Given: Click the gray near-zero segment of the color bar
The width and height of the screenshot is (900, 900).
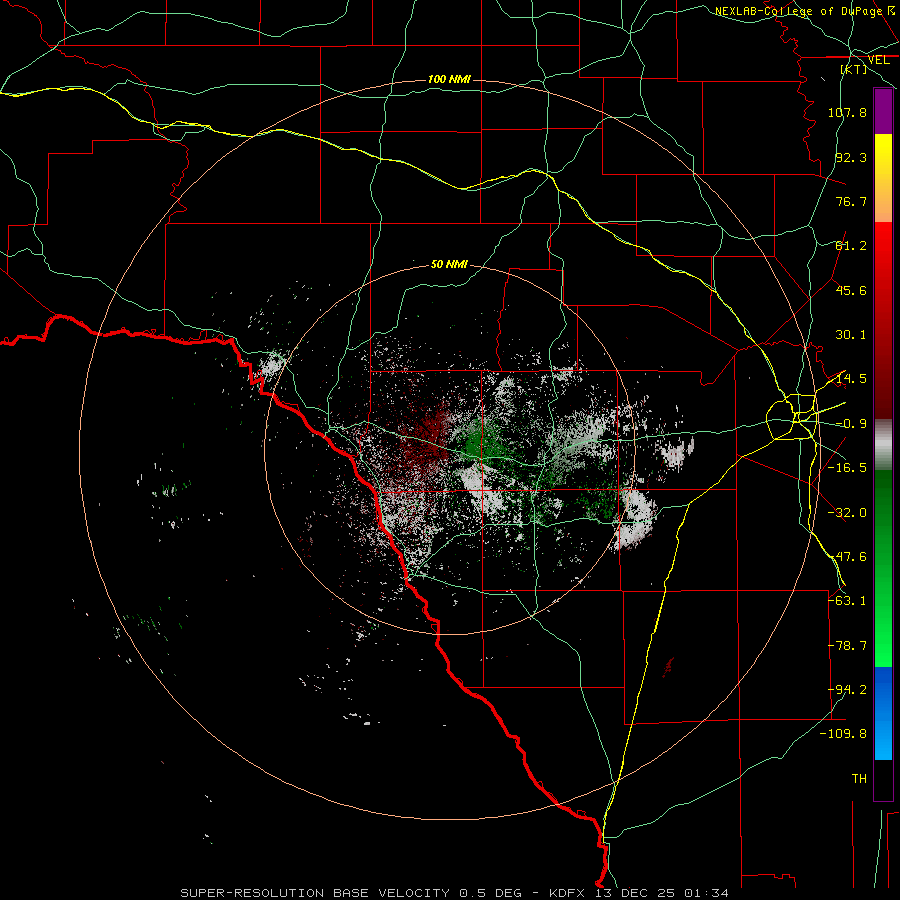Looking at the screenshot, I should point(883,445).
